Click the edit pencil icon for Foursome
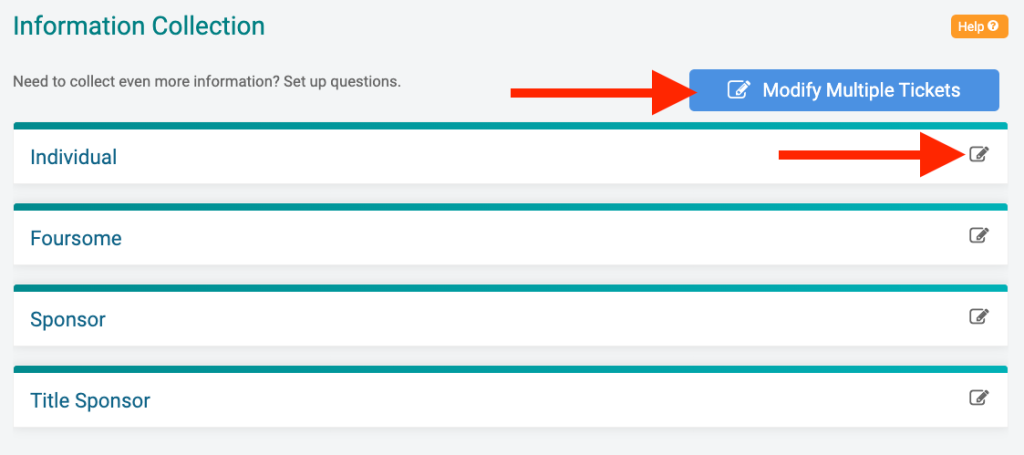The width and height of the screenshot is (1024, 455). pos(979,235)
